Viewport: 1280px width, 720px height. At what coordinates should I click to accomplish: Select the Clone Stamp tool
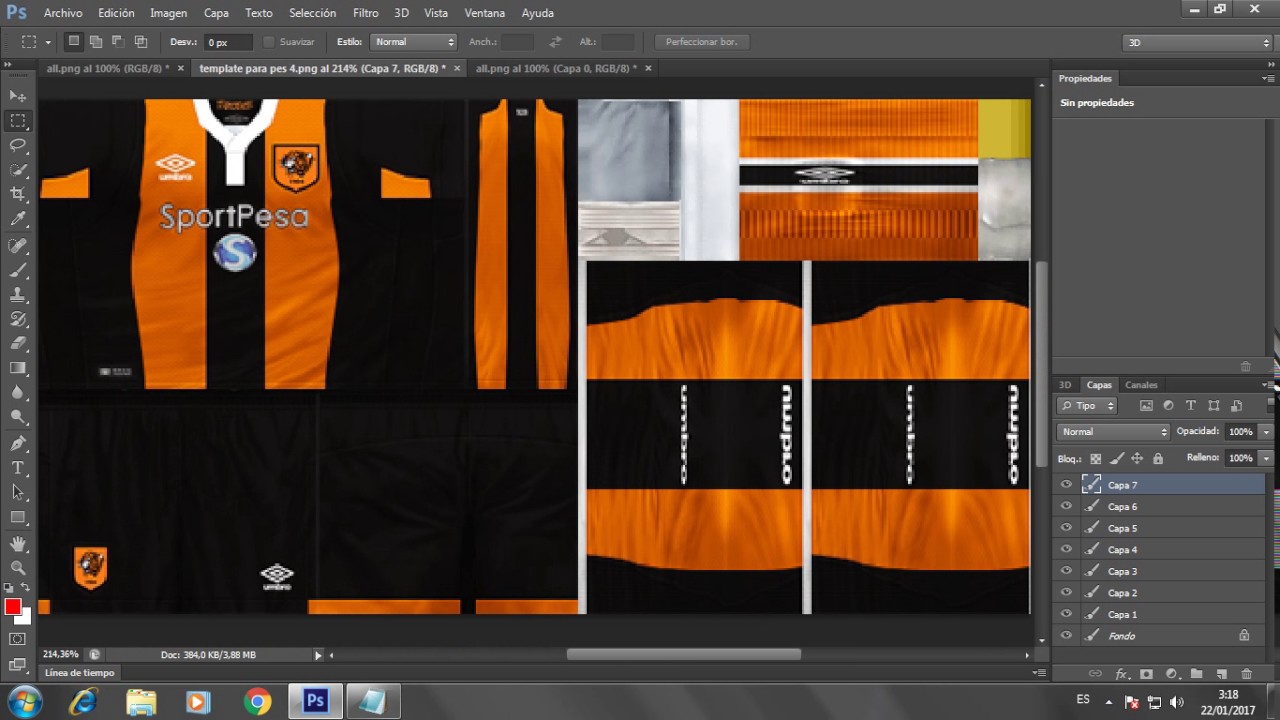point(18,295)
